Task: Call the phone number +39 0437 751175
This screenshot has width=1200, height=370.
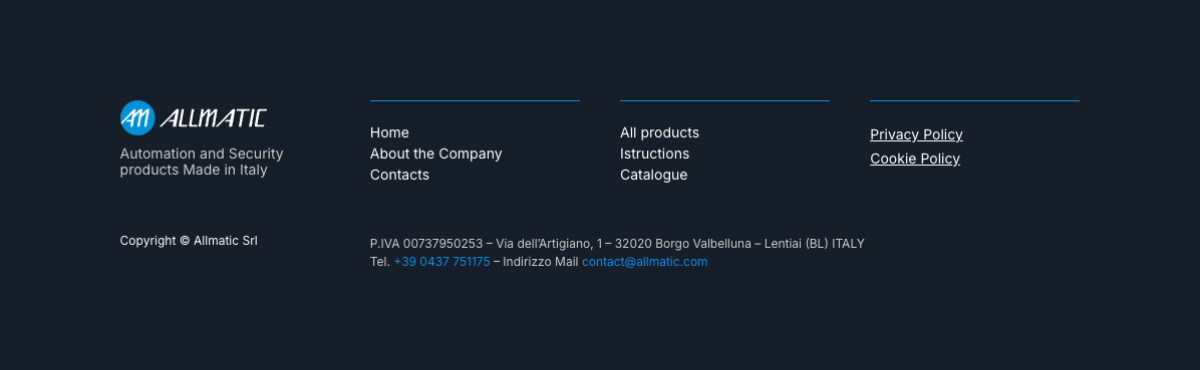Action: click(442, 261)
